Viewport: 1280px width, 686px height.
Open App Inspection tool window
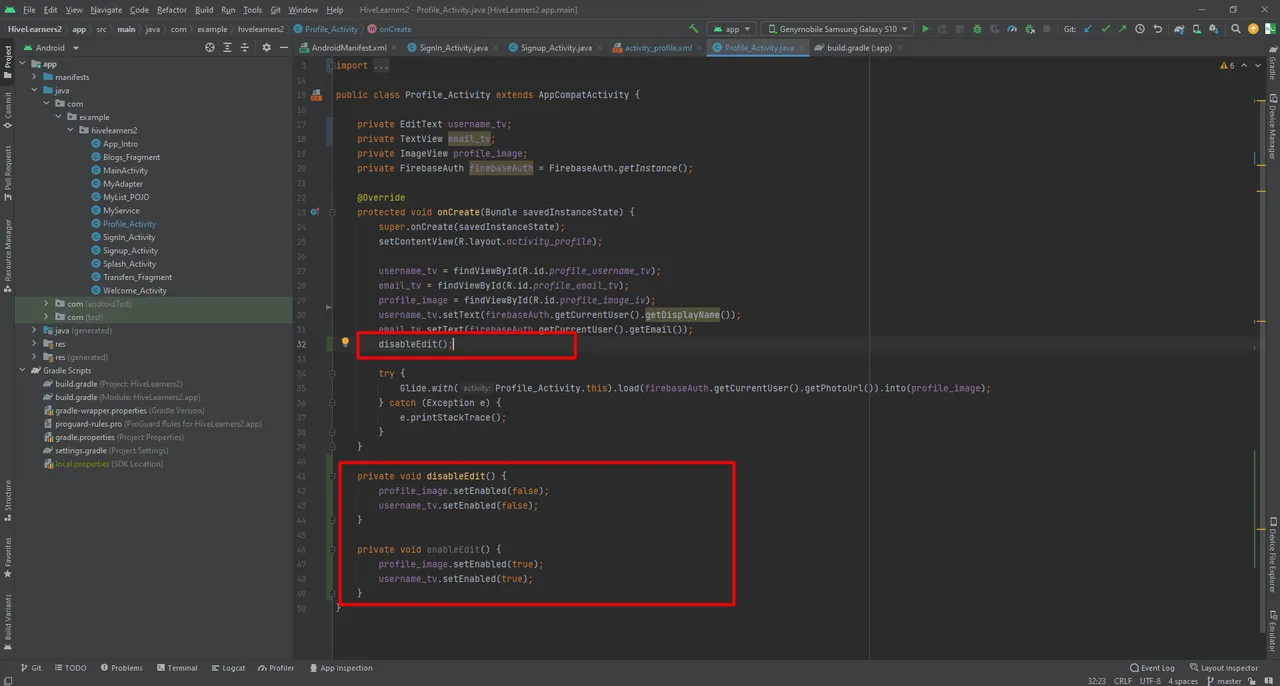[341, 668]
